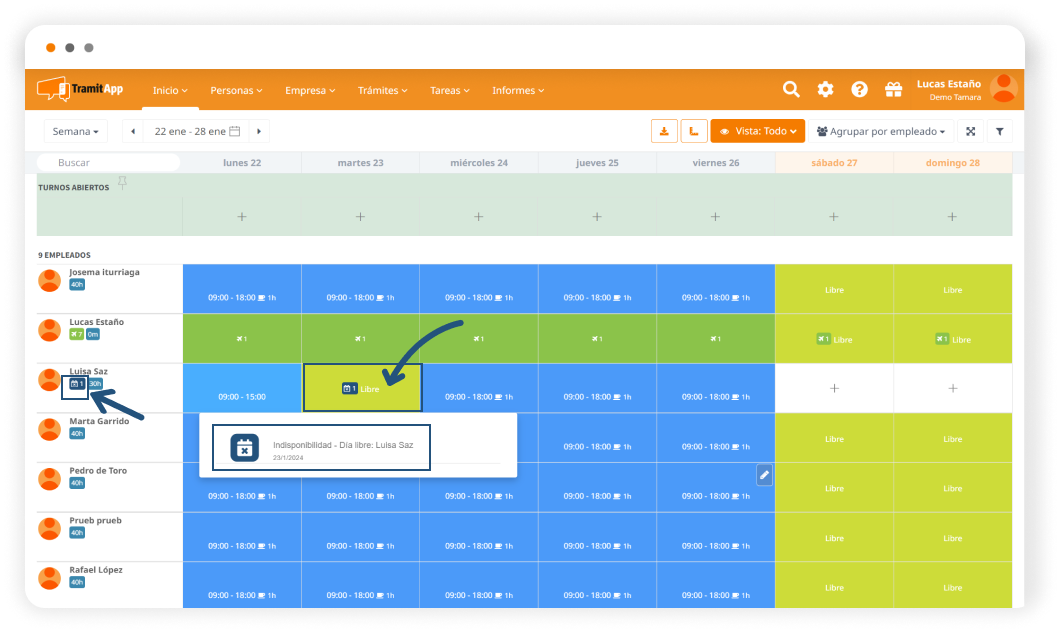Click the download schedule icon button
This screenshot has width=1061, height=633.
click(664, 131)
